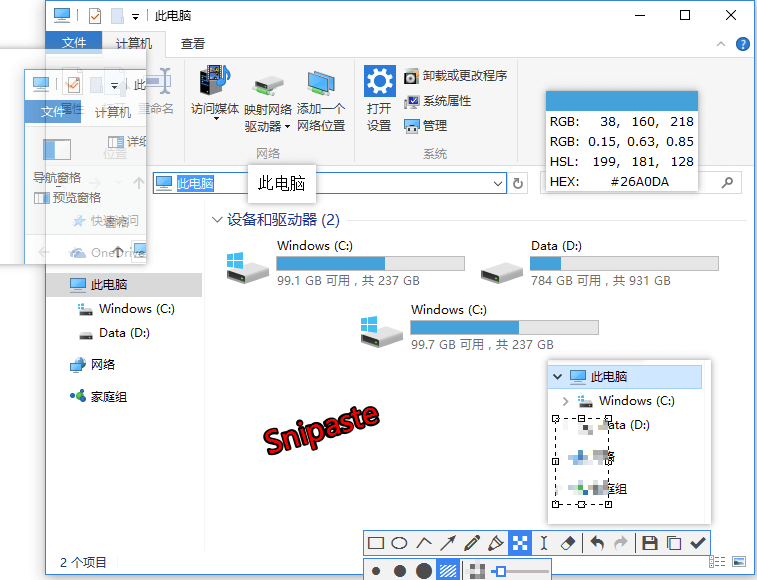Choose the largest brush size dot
The width and height of the screenshot is (757, 580).
[x=423, y=571]
